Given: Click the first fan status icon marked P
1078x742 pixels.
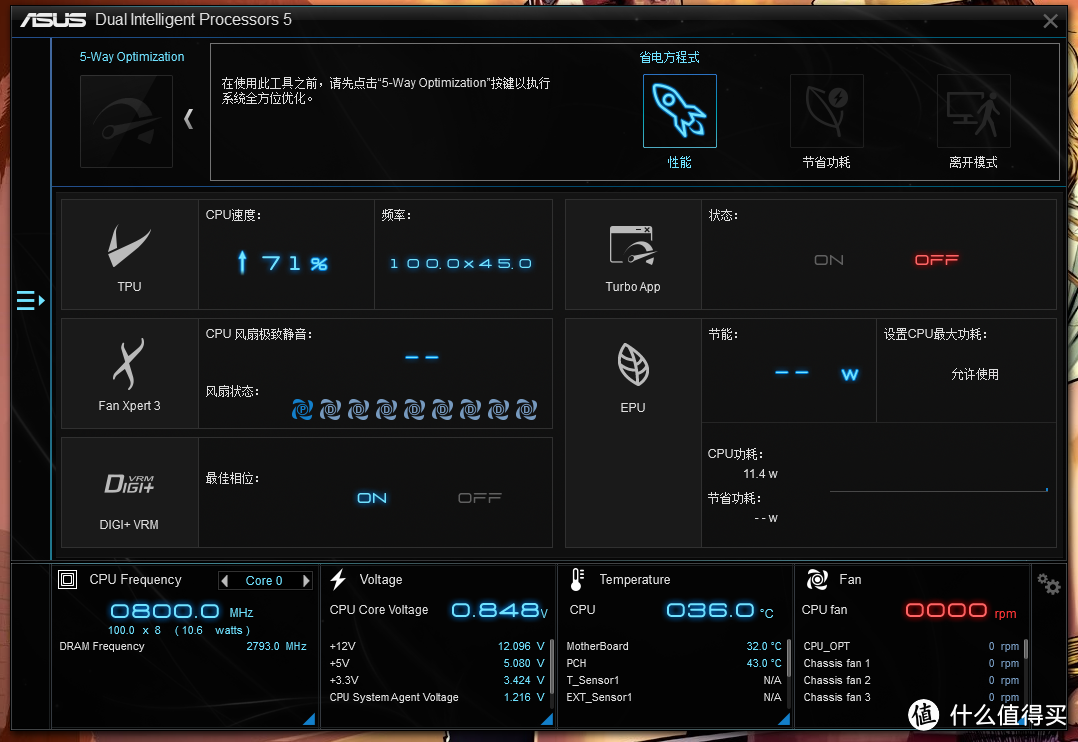Looking at the screenshot, I should 302,410.
